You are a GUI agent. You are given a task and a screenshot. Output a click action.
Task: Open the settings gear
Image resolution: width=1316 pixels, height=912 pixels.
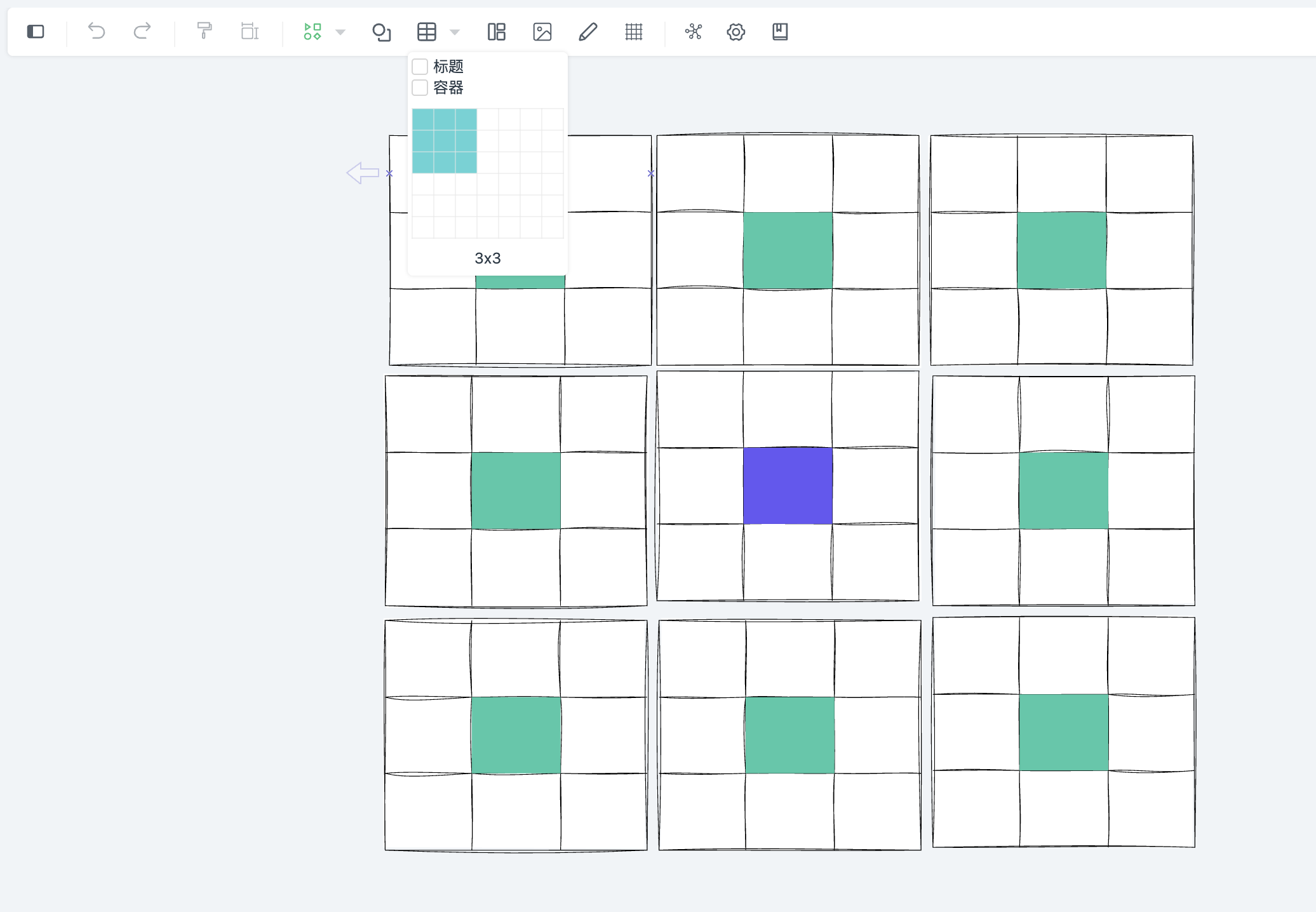[x=735, y=32]
